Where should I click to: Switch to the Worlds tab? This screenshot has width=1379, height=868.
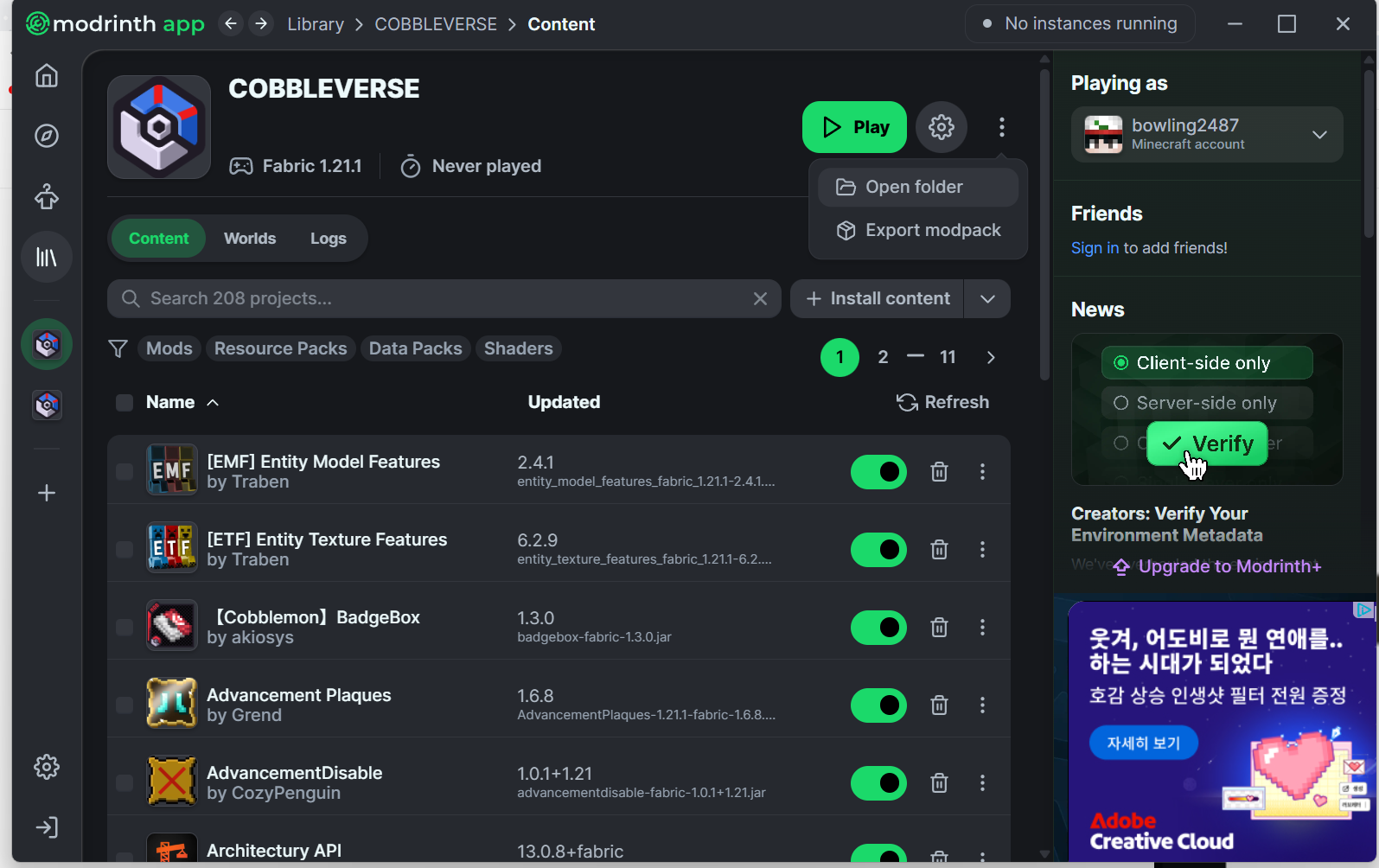click(250, 239)
